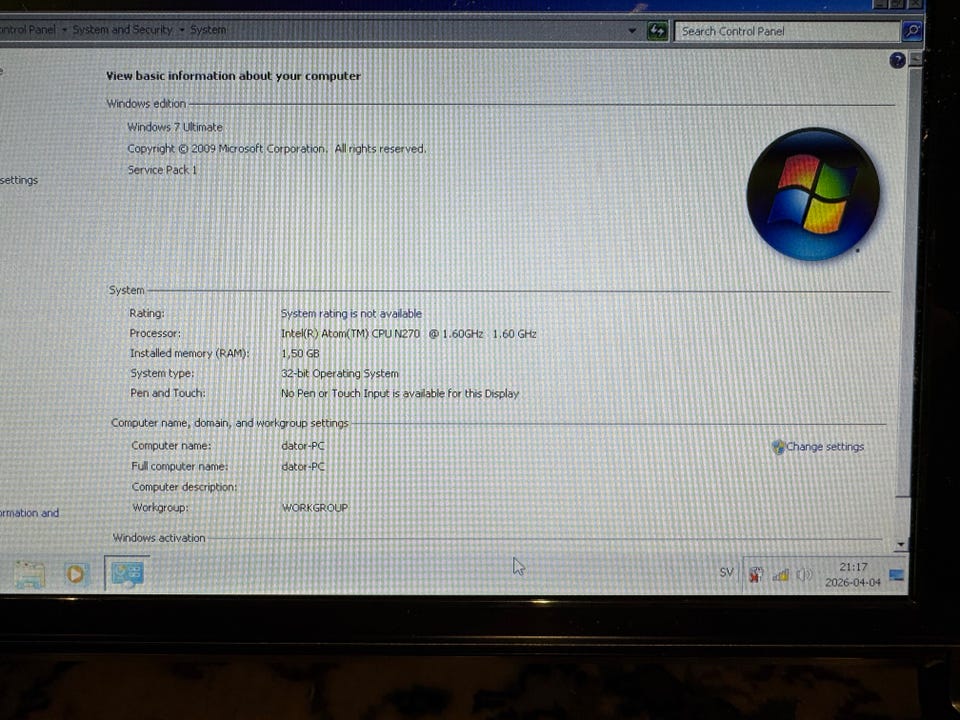Click the Change settings link
960x720 pixels.
coord(825,447)
